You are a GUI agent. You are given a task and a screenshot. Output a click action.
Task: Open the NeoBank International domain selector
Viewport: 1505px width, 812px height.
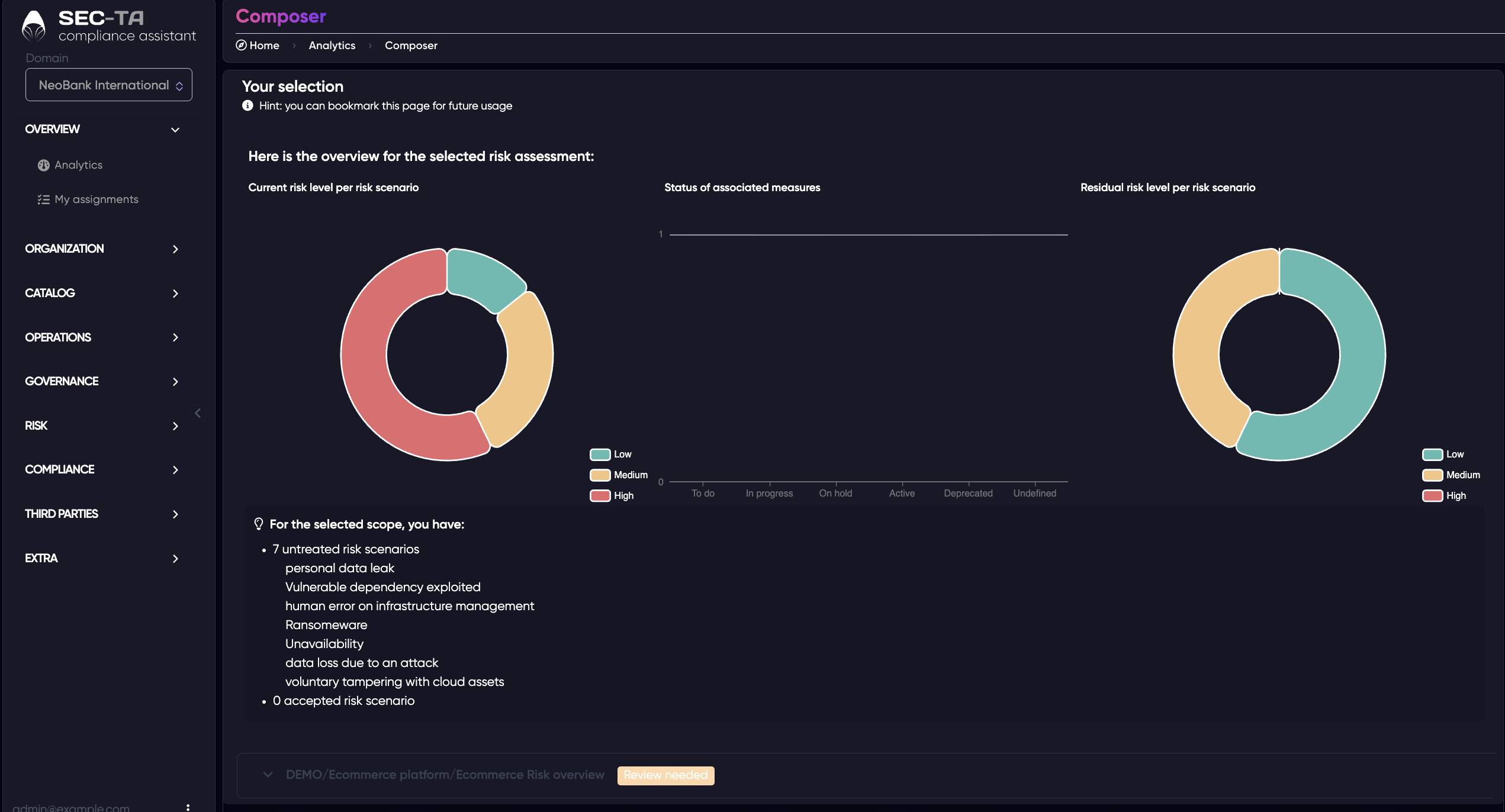tap(109, 85)
